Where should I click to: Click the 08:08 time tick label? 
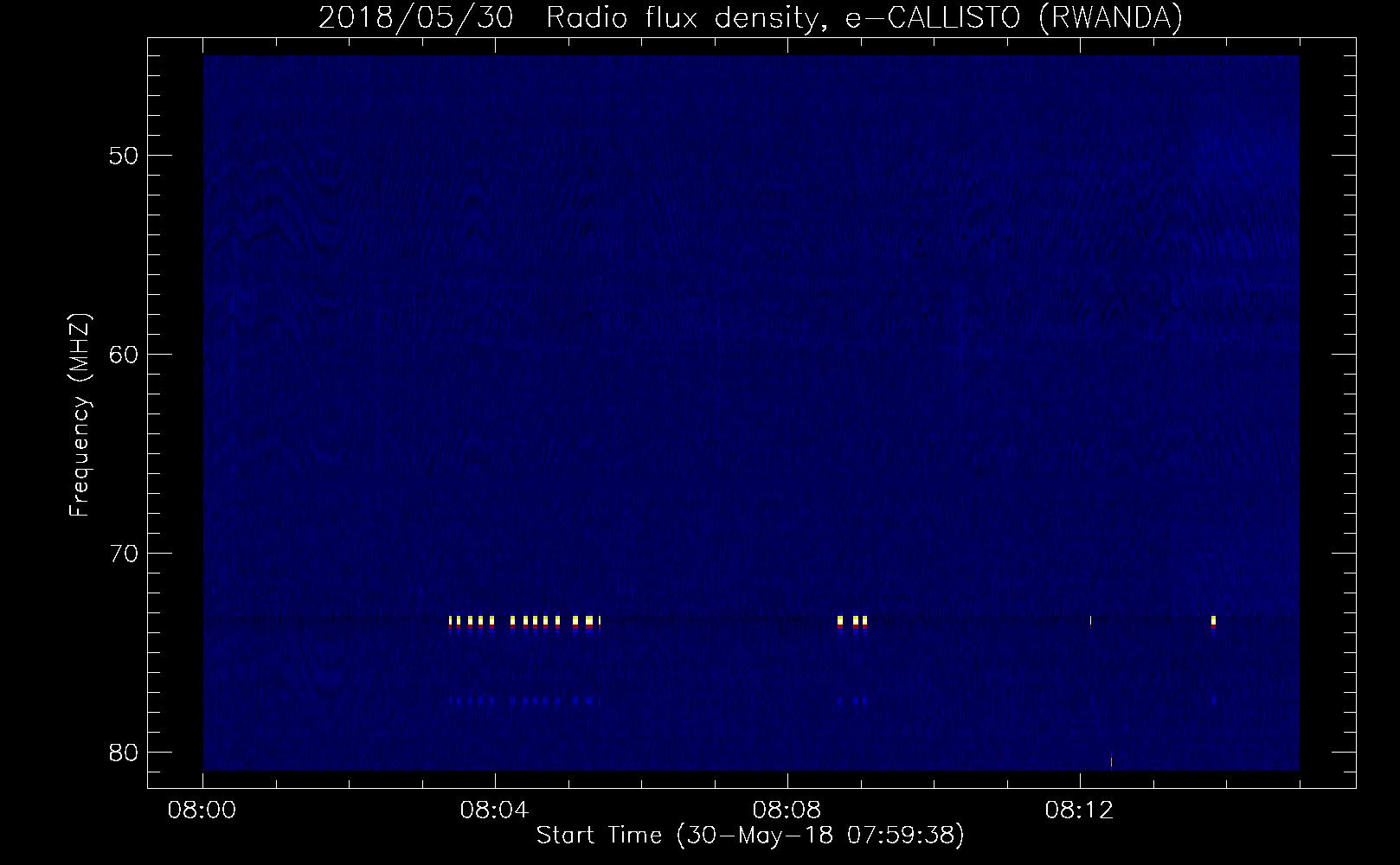coord(787,811)
